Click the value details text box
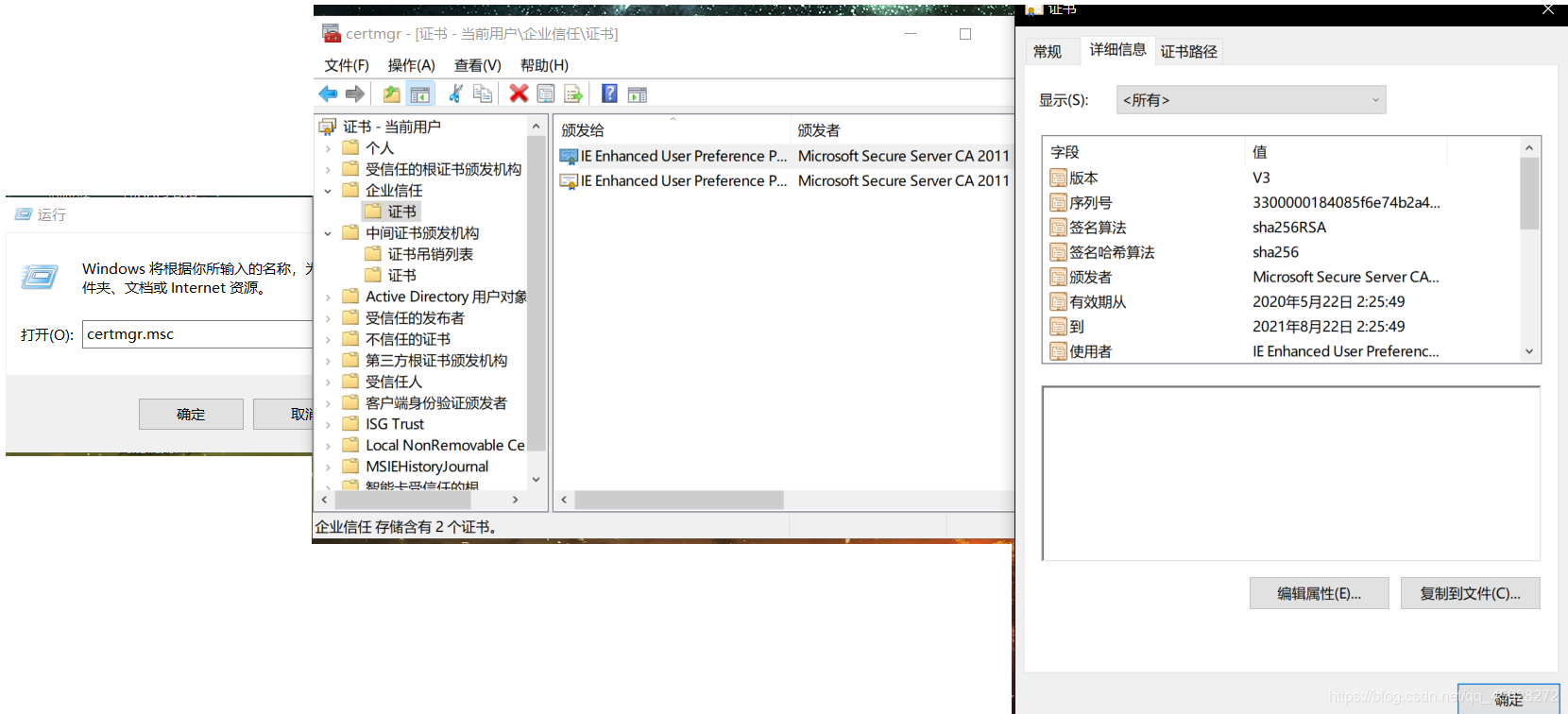The image size is (1568, 714). coord(1291,473)
